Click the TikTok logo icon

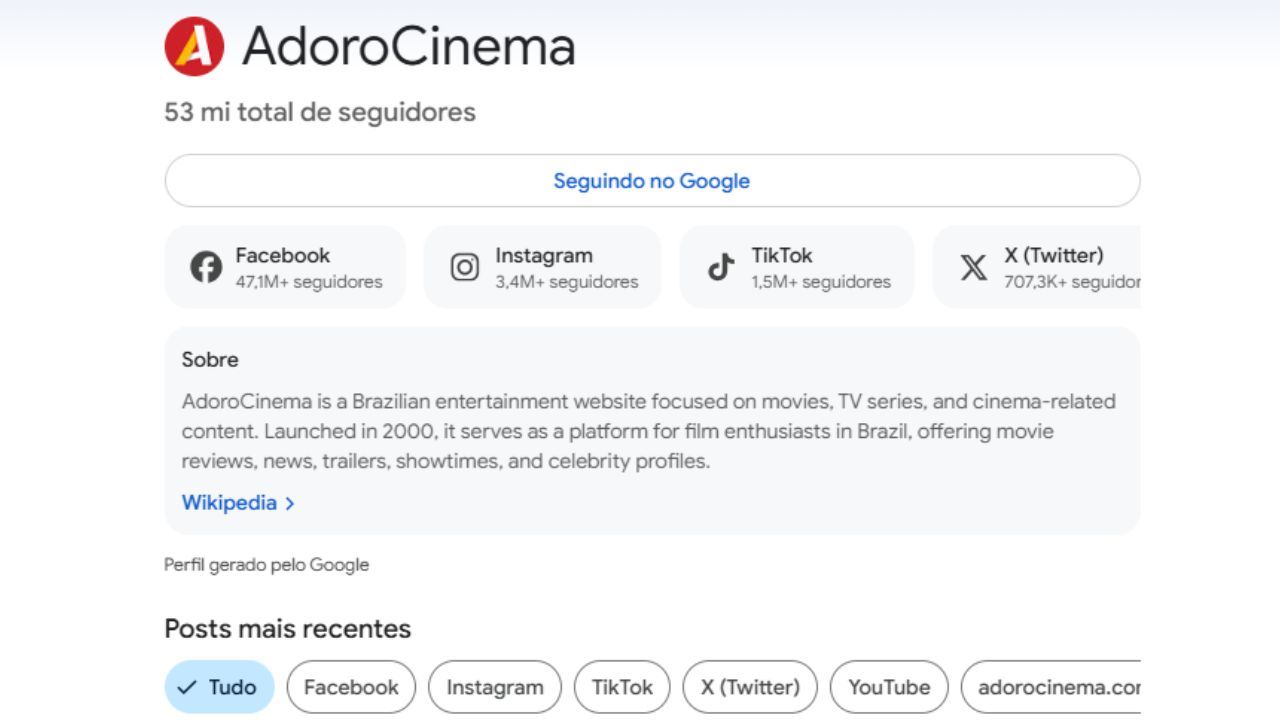[721, 267]
